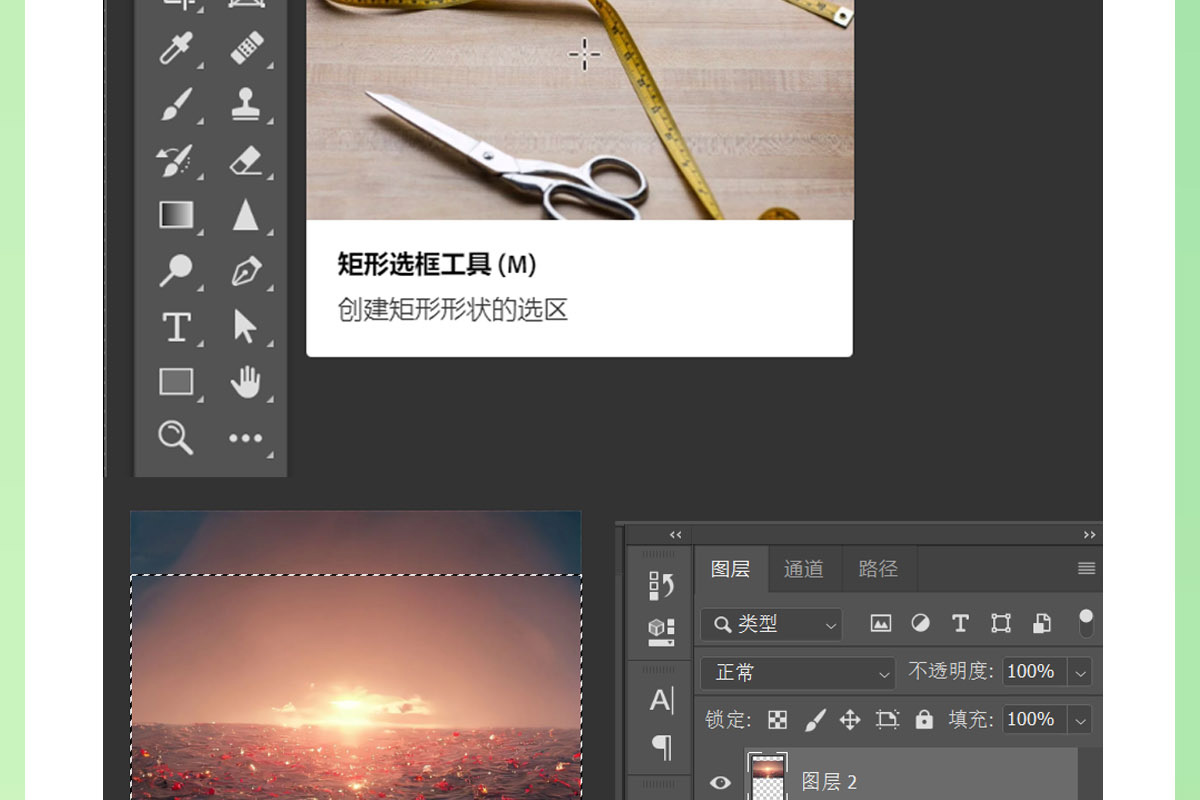This screenshot has width=1200, height=800.
Task: Click the 填充 fill percentage field
Action: (1031, 719)
